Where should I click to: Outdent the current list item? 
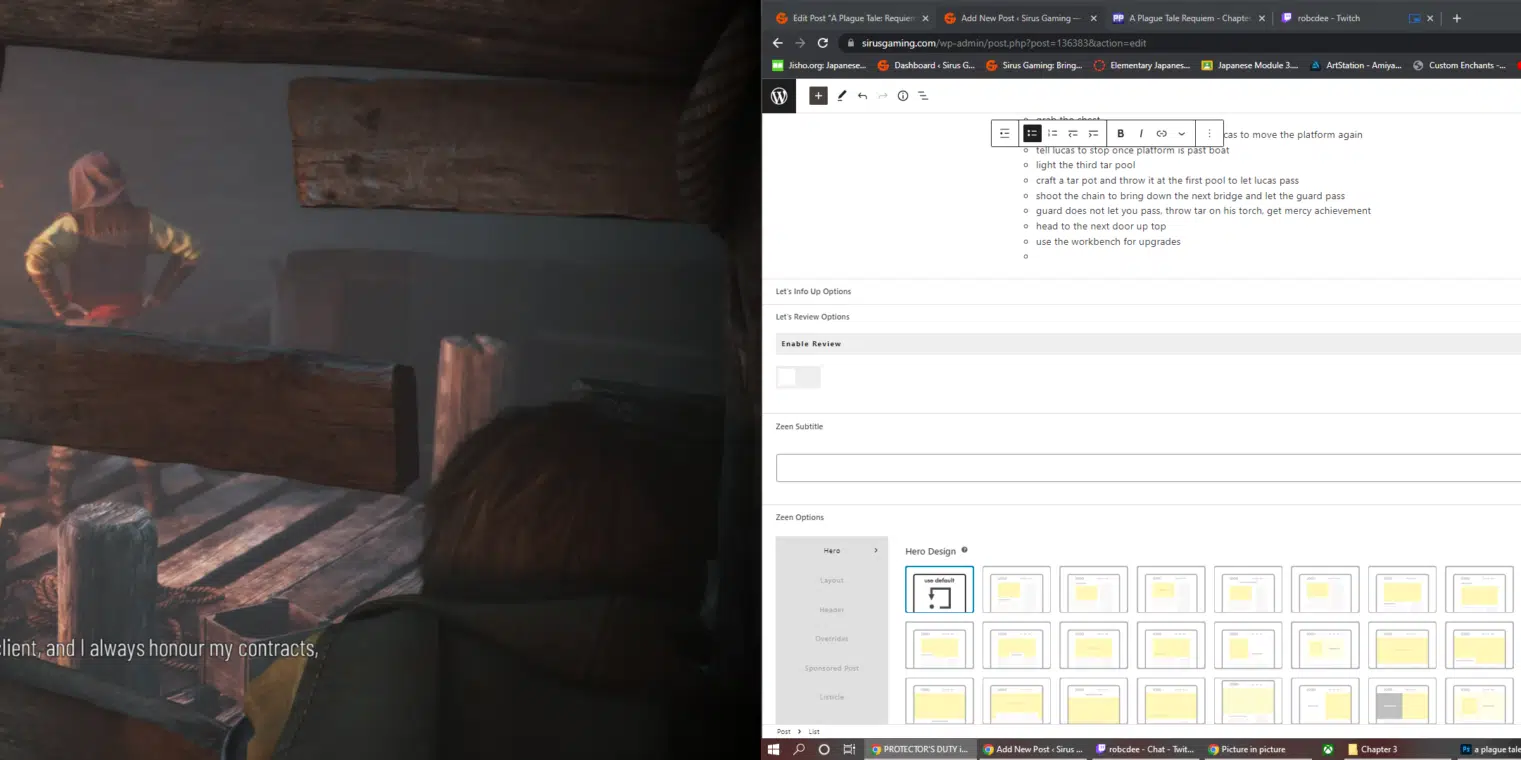click(1072, 133)
